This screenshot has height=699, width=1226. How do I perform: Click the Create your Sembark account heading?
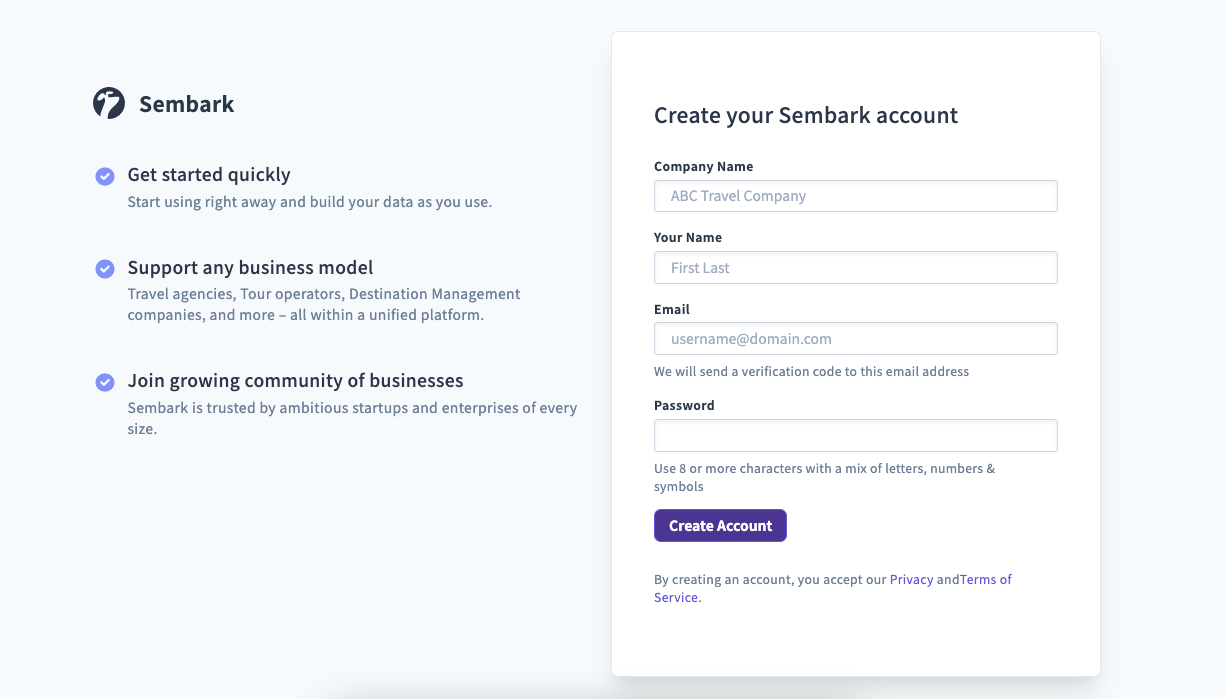point(805,115)
